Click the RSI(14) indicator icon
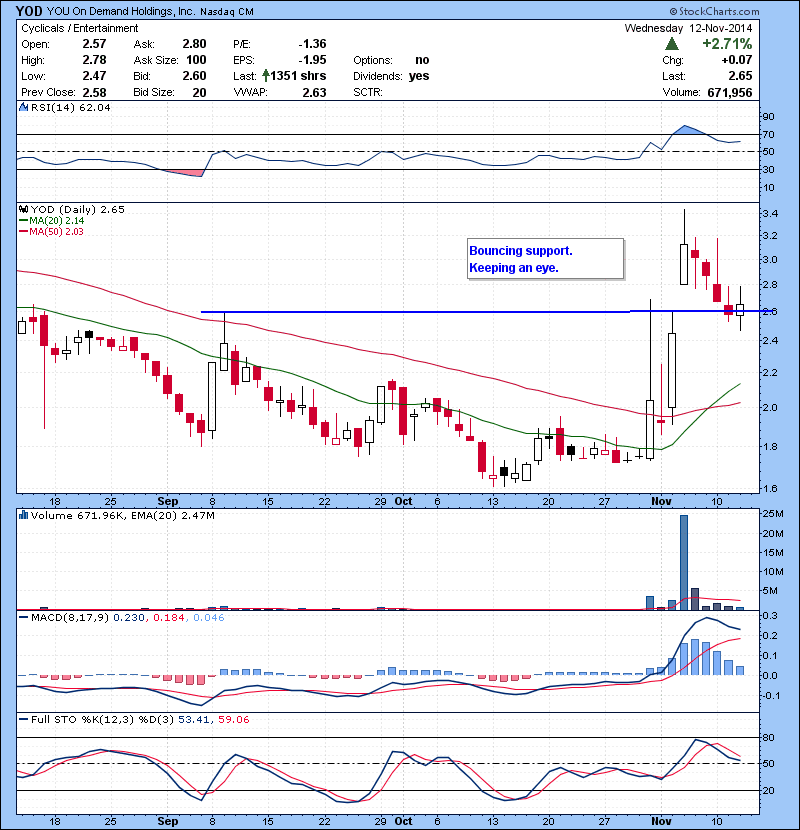The image size is (800, 830). pyautogui.click(x=23, y=107)
